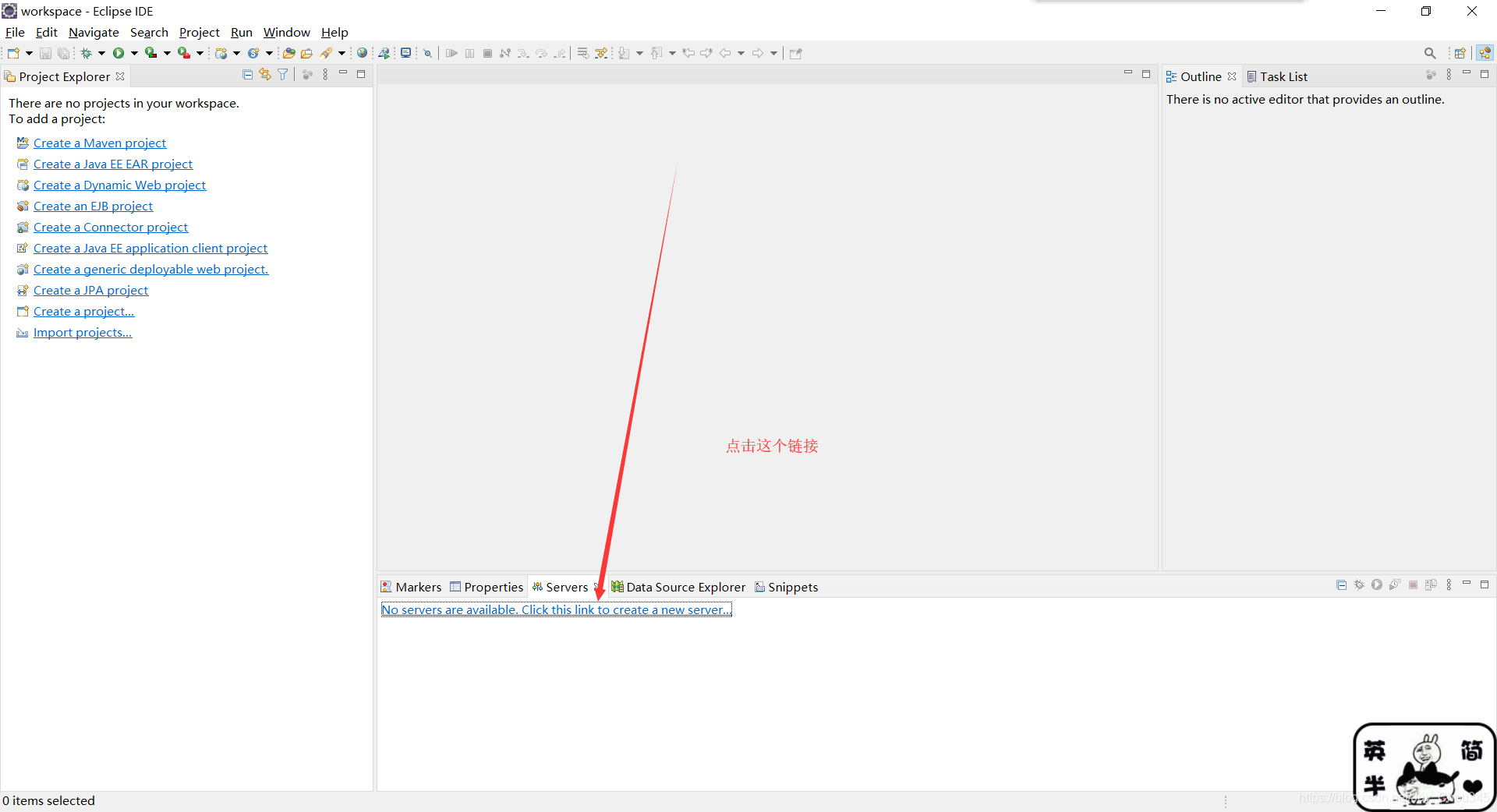This screenshot has height=812, width=1497.
Task: Click the Project Explorer filter funnel icon
Action: [x=283, y=75]
